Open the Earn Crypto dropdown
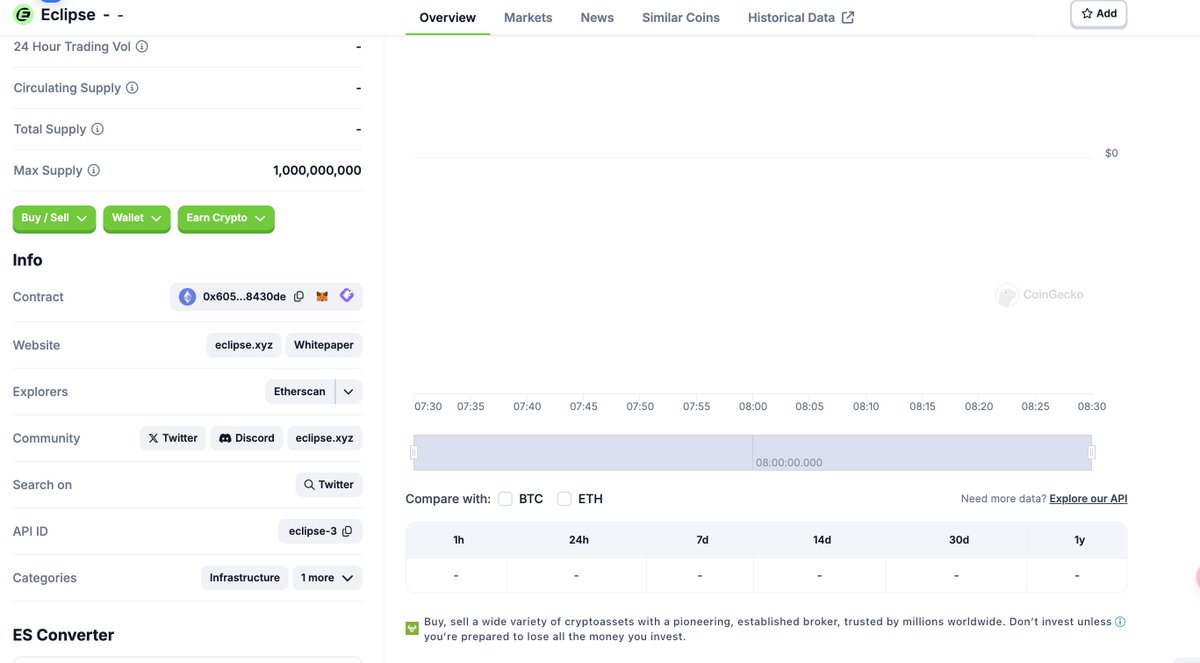Screen dimensions: 1200x663 coord(226,218)
